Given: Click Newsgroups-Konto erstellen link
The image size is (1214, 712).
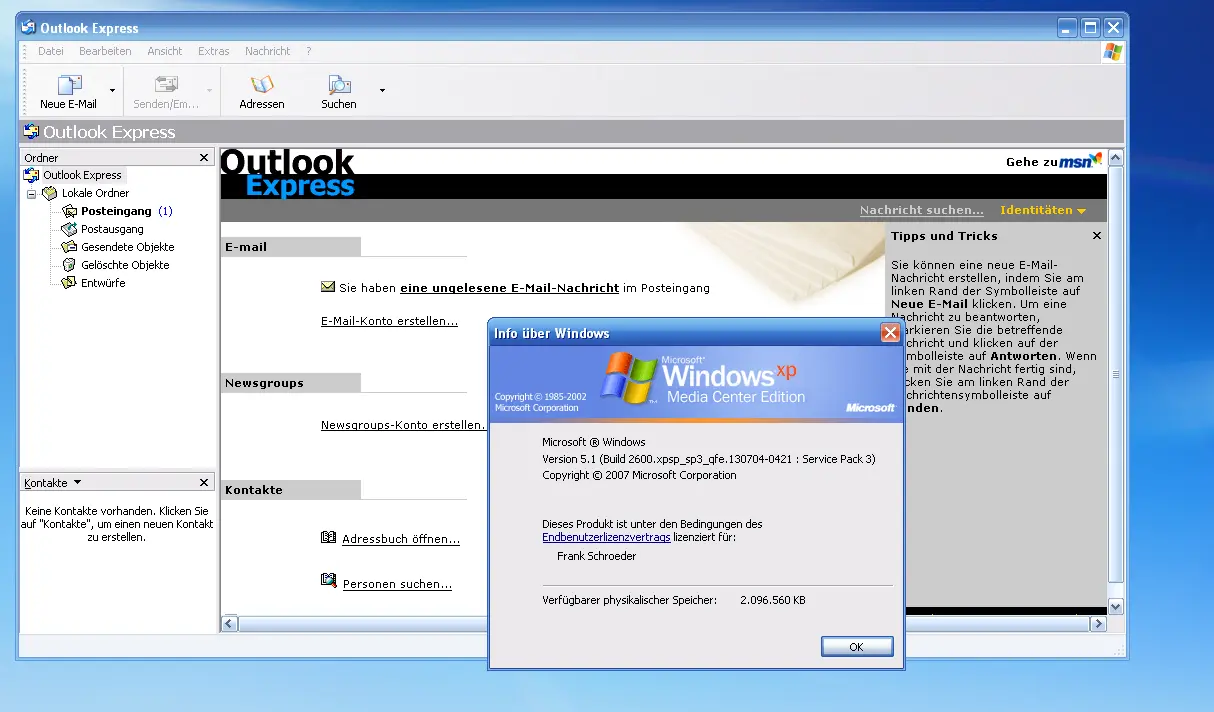Looking at the screenshot, I should 403,425.
